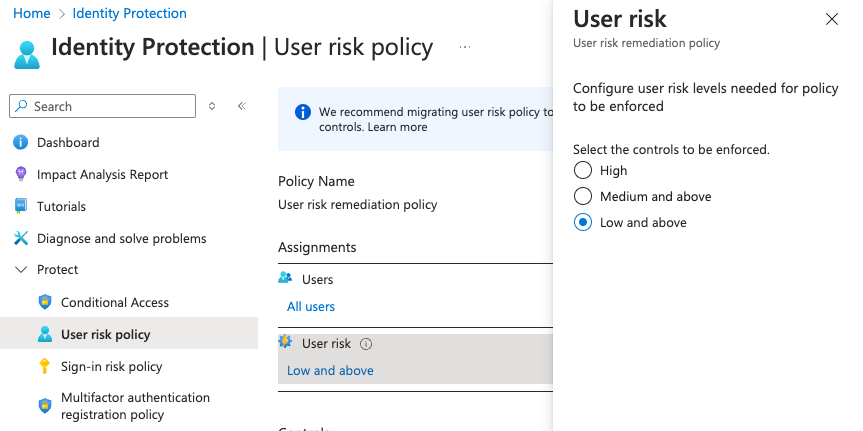Select the Medium and above radio button
This screenshot has height=431, width=863.
pyautogui.click(x=583, y=197)
